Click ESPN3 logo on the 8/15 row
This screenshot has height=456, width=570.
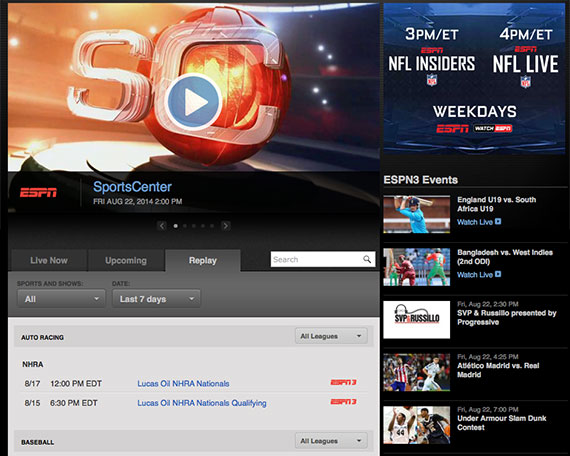coord(343,401)
